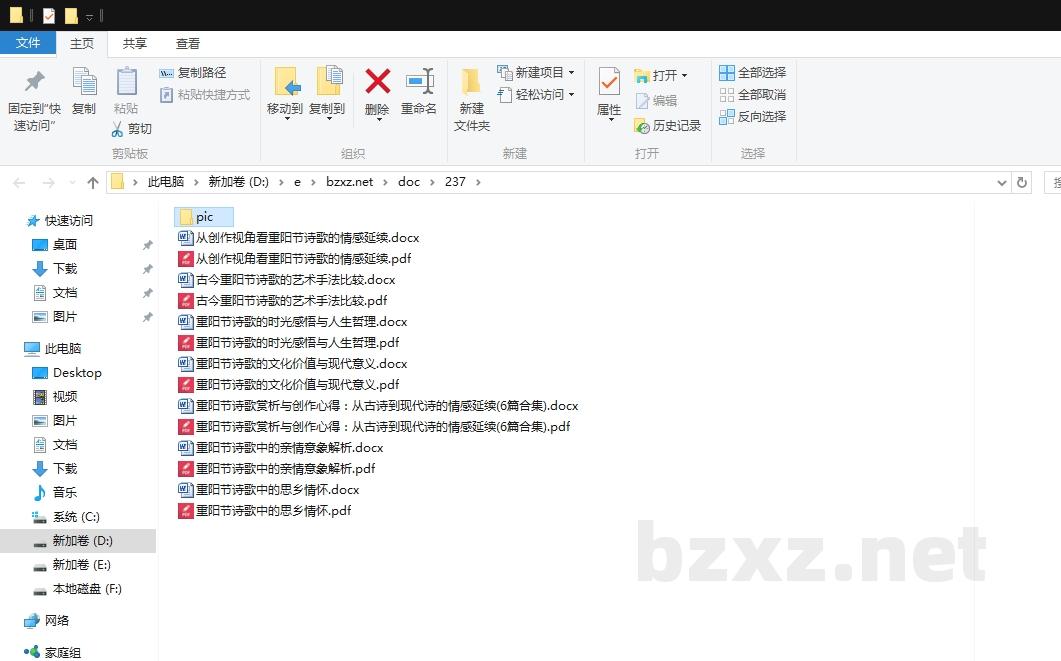Click the Paste icon in clipboard group
This screenshot has height=661, width=1061.
pos(126,83)
